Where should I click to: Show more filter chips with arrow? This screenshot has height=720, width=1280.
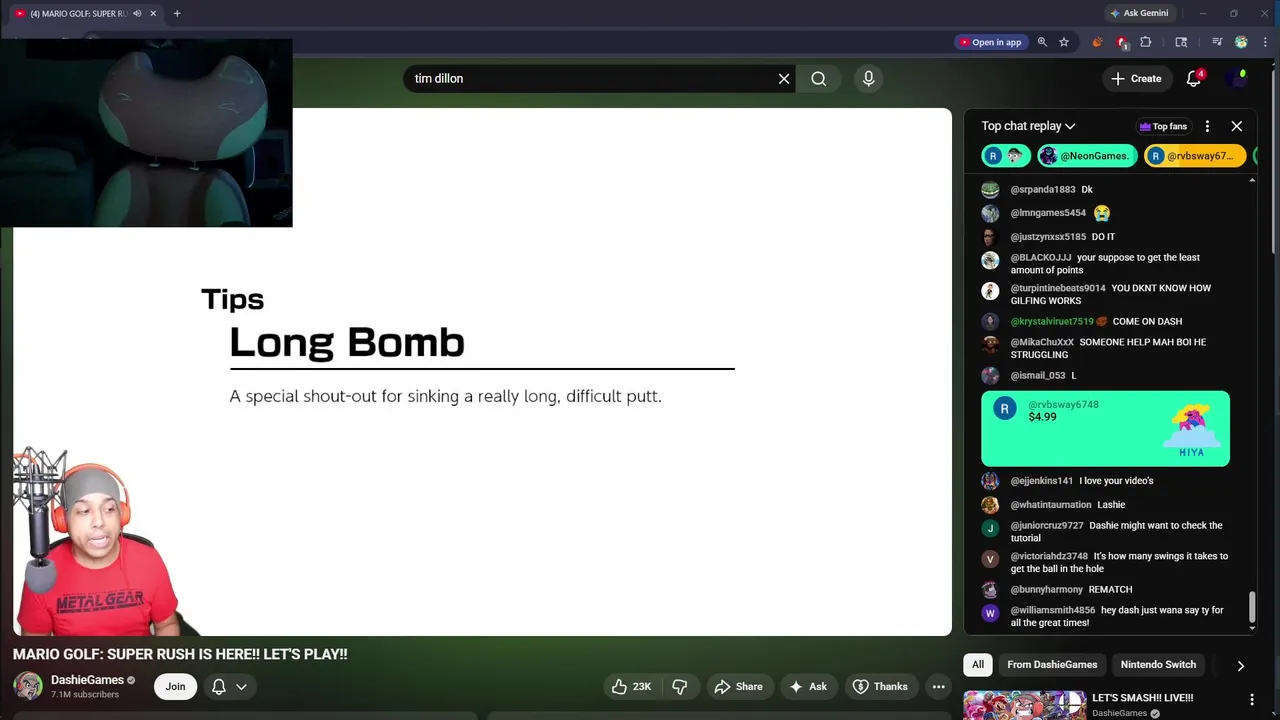point(1240,665)
